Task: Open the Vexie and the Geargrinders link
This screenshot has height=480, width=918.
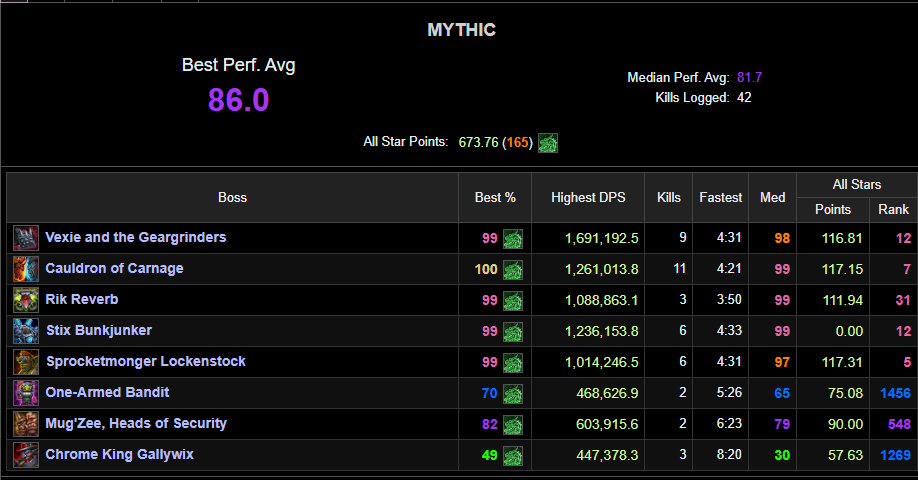Action: pyautogui.click(x=136, y=237)
